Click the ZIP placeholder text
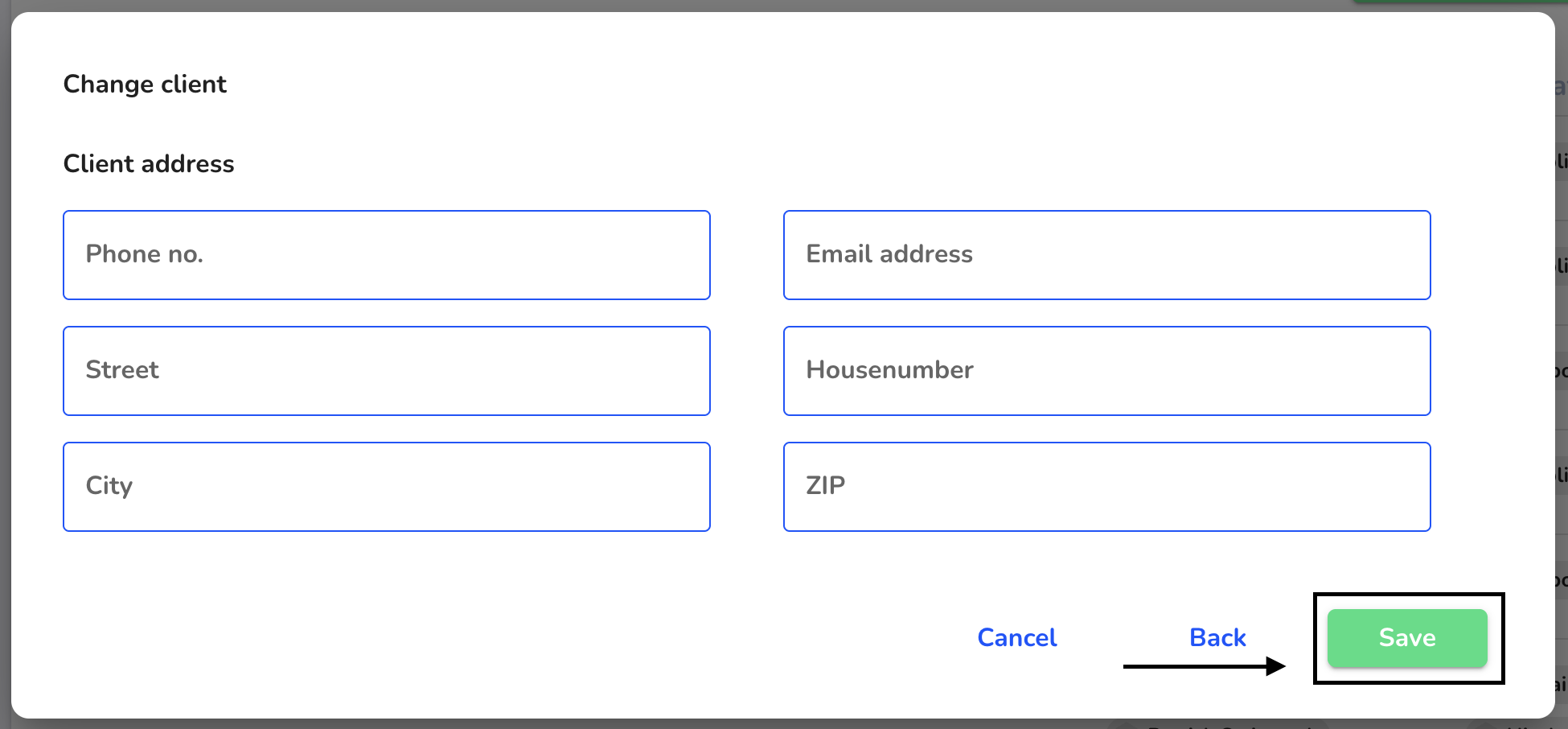1568x729 pixels. [x=826, y=486]
